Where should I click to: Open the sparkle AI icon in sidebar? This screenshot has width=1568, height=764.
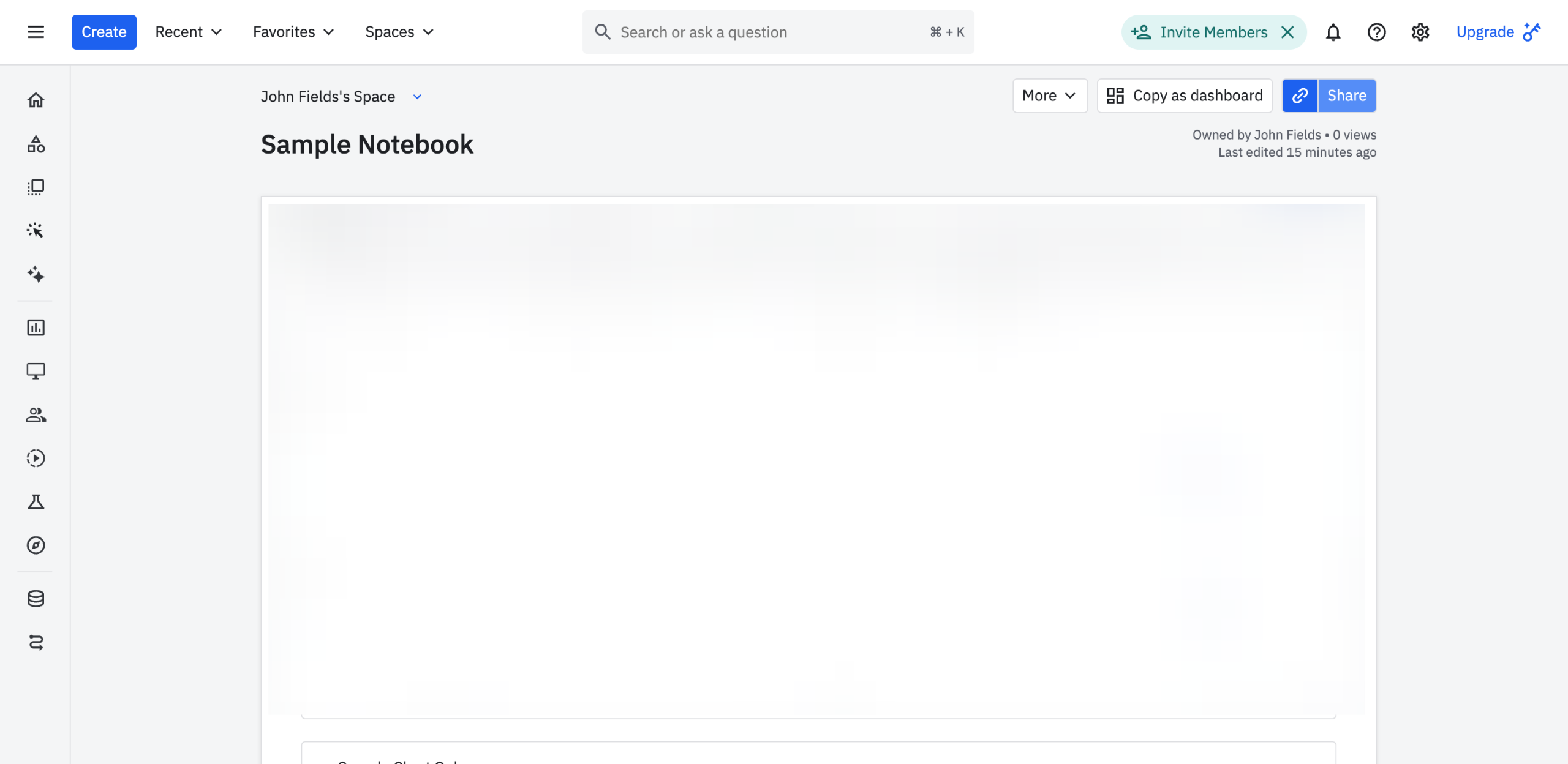36,274
